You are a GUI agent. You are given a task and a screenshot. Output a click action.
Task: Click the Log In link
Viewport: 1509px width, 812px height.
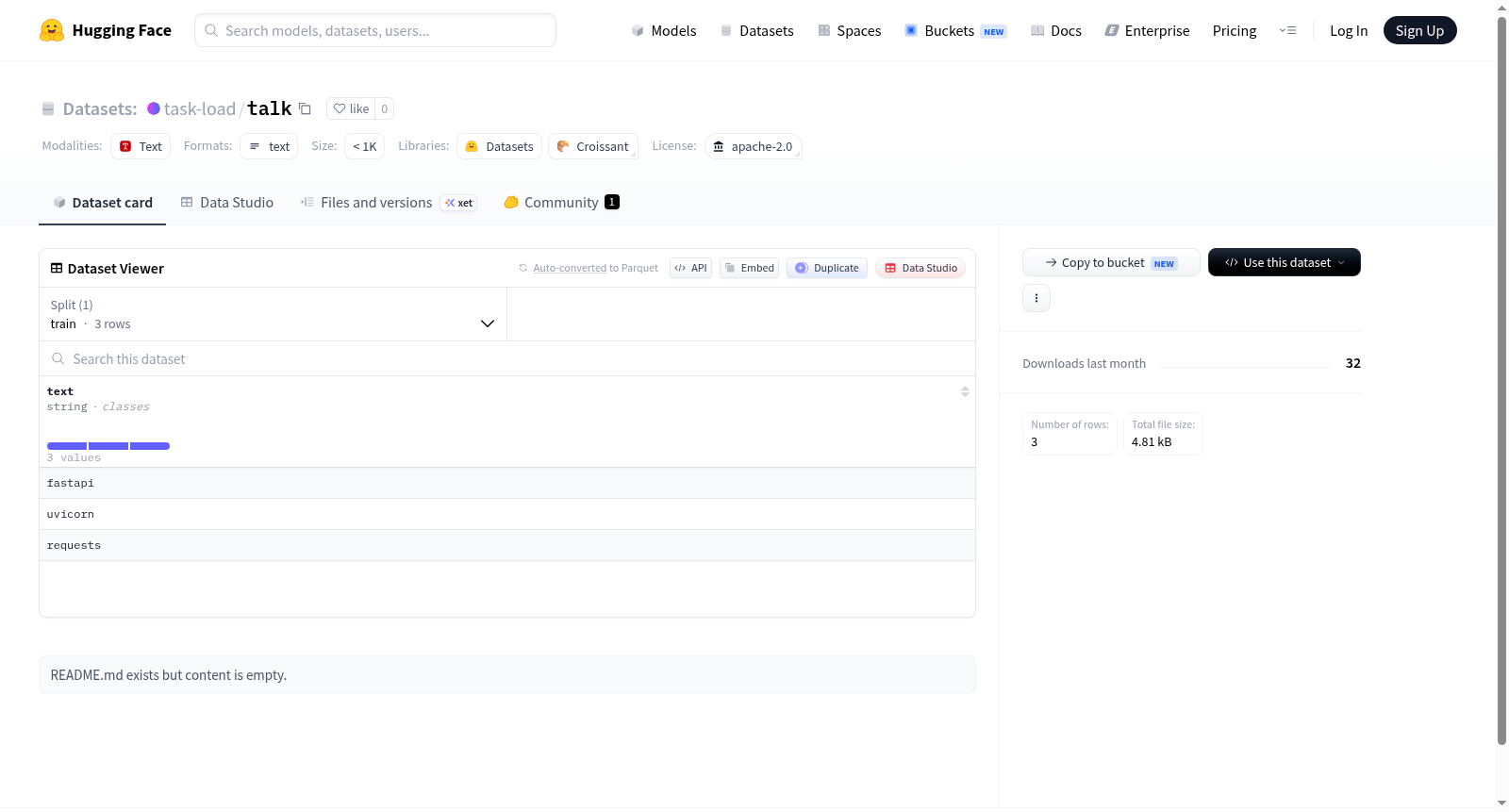tap(1349, 30)
